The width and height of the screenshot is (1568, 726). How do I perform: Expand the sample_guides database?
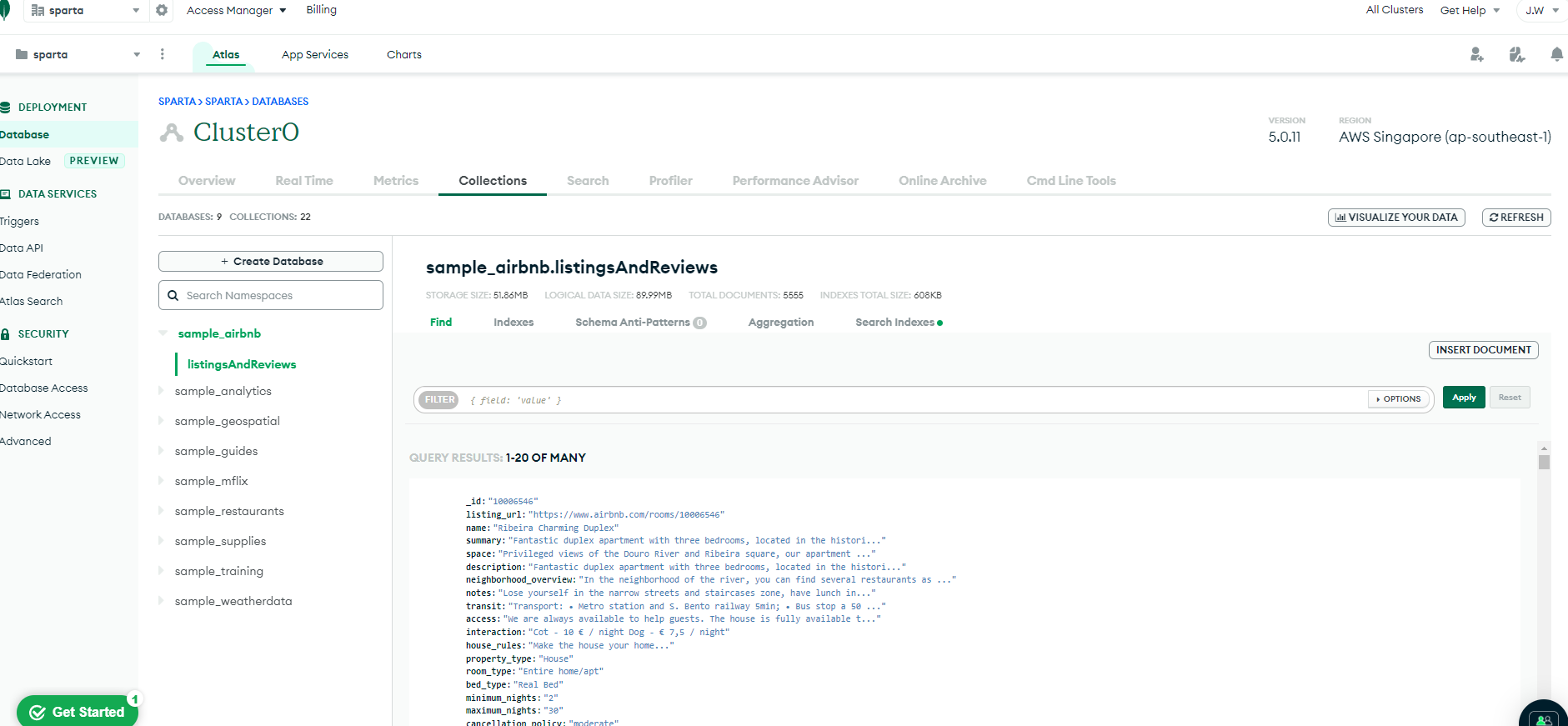coord(162,451)
